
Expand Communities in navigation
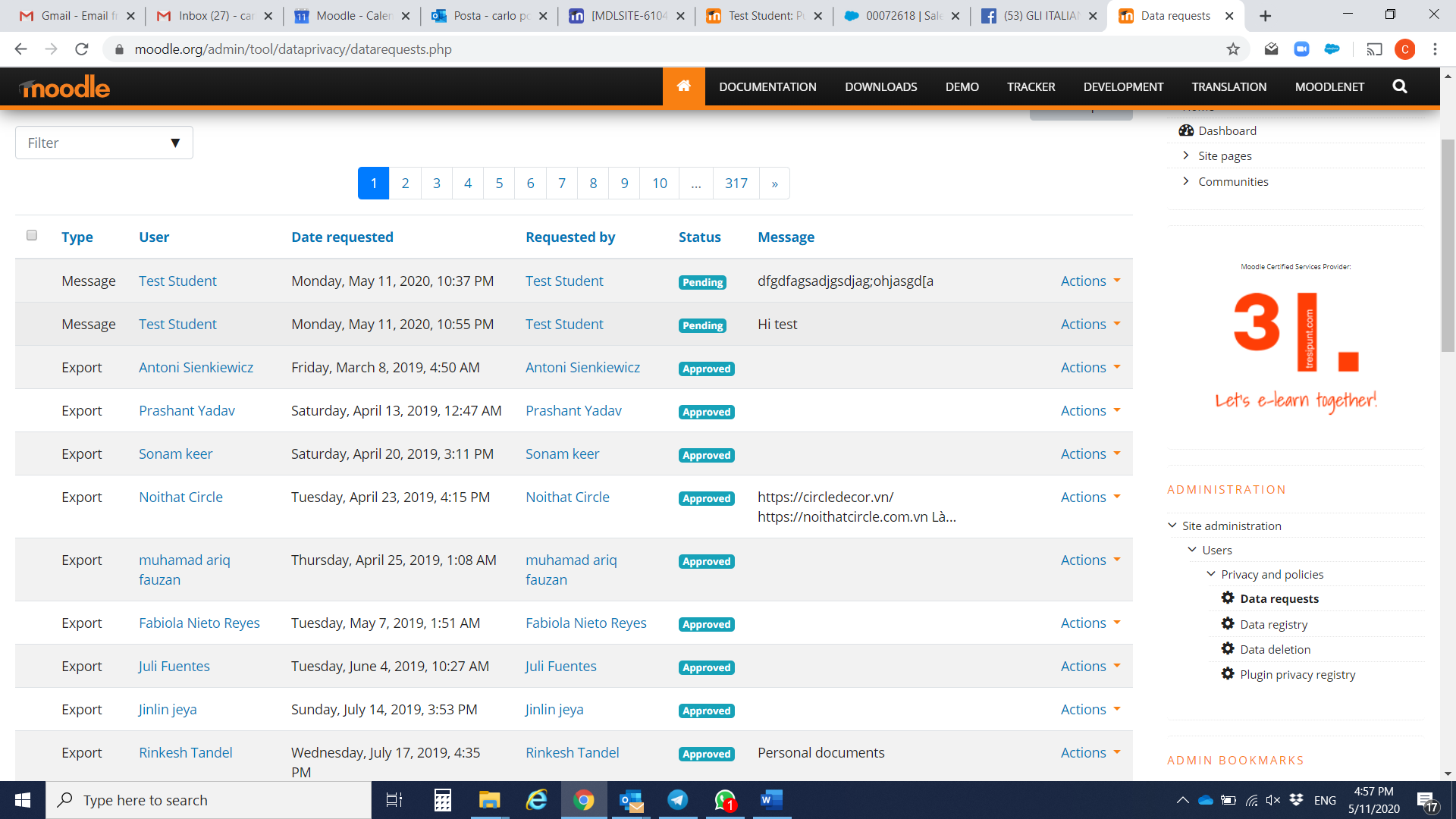pyautogui.click(x=1186, y=181)
